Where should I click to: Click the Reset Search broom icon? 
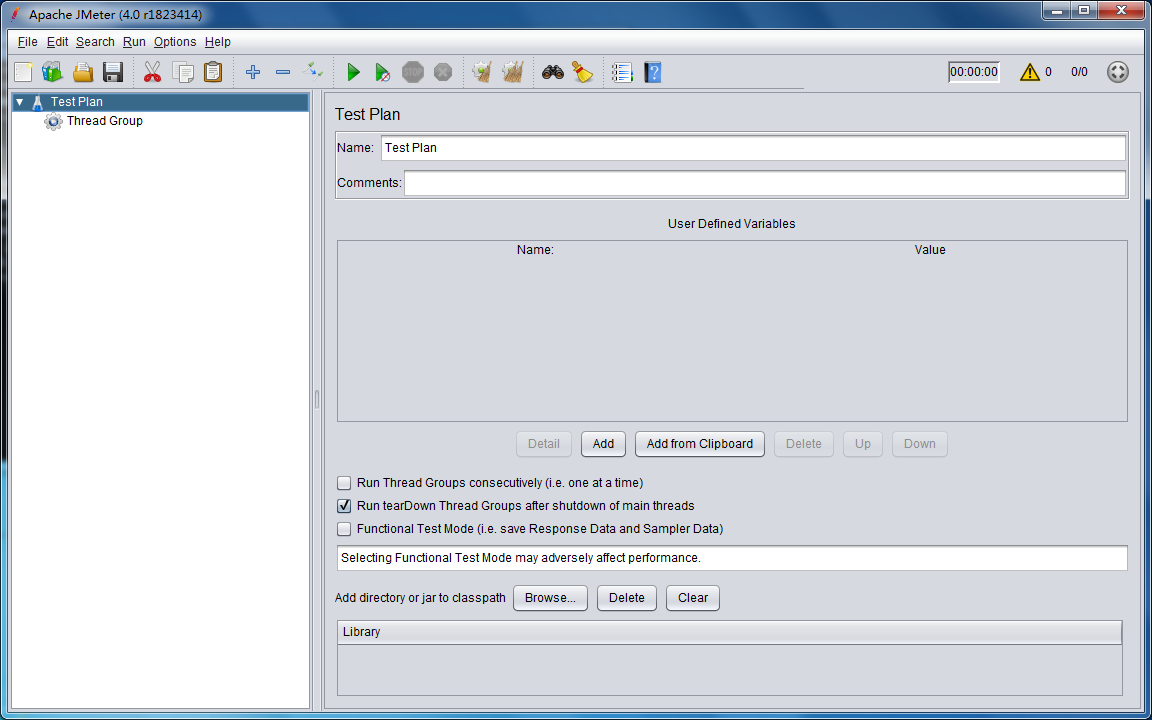pyautogui.click(x=583, y=72)
